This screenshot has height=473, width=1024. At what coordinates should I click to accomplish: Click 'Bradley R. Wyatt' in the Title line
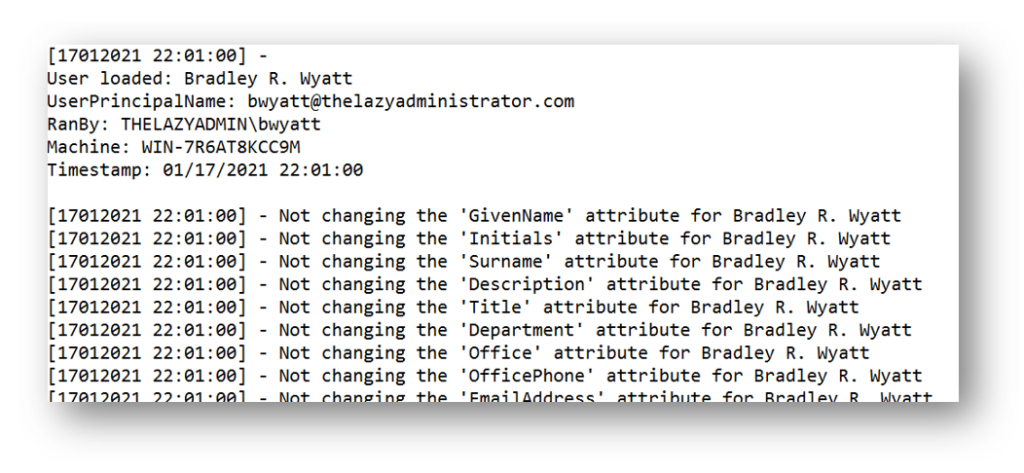[x=775, y=308]
